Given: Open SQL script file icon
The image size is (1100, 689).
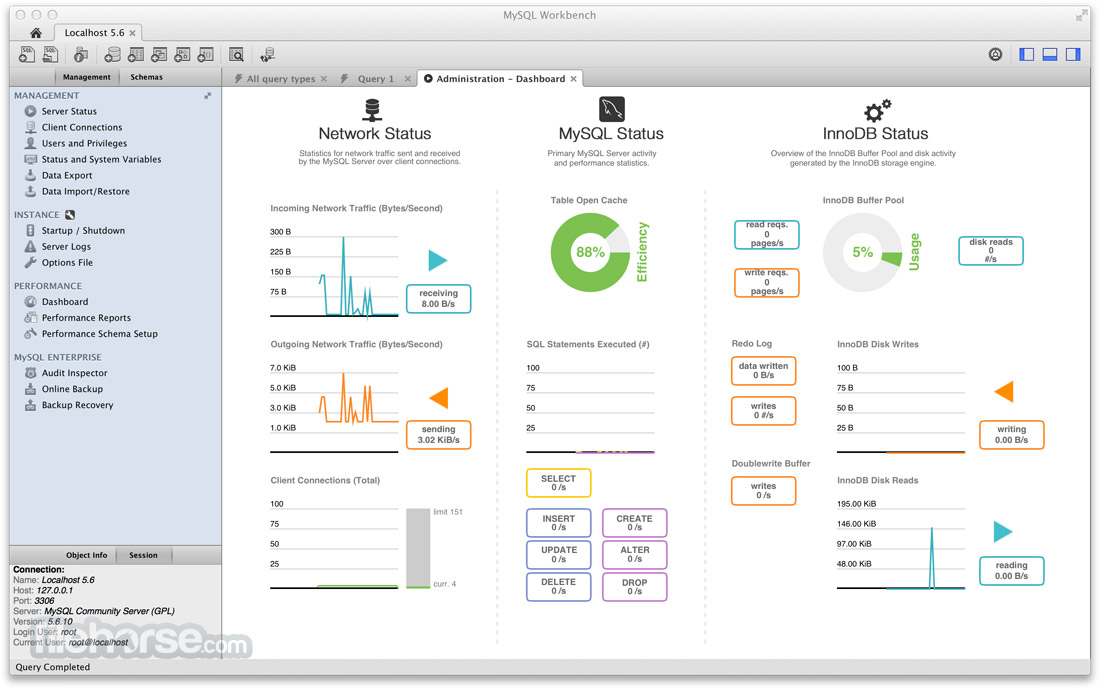Looking at the screenshot, I should (51, 54).
